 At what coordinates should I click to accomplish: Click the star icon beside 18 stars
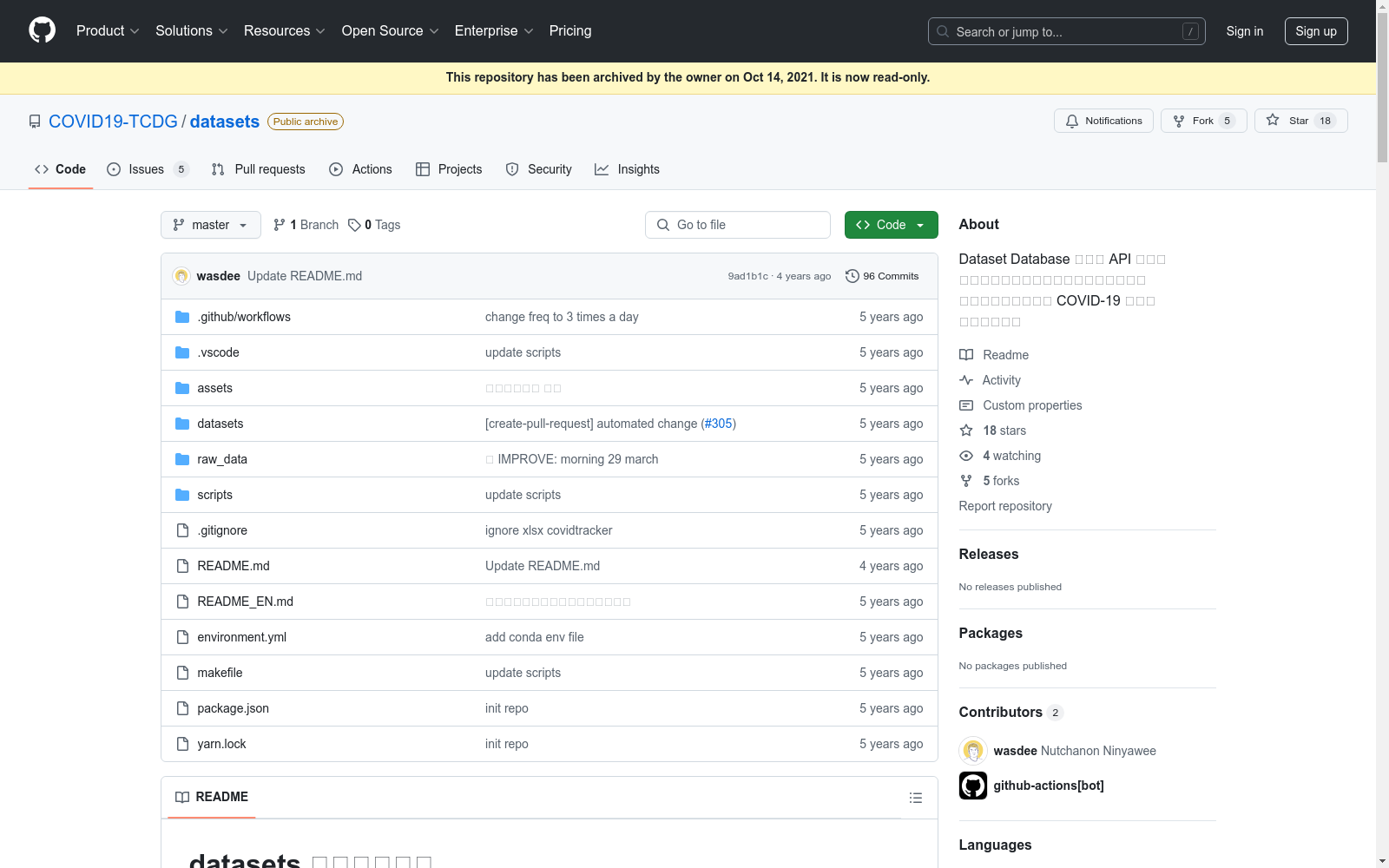pyautogui.click(x=966, y=431)
